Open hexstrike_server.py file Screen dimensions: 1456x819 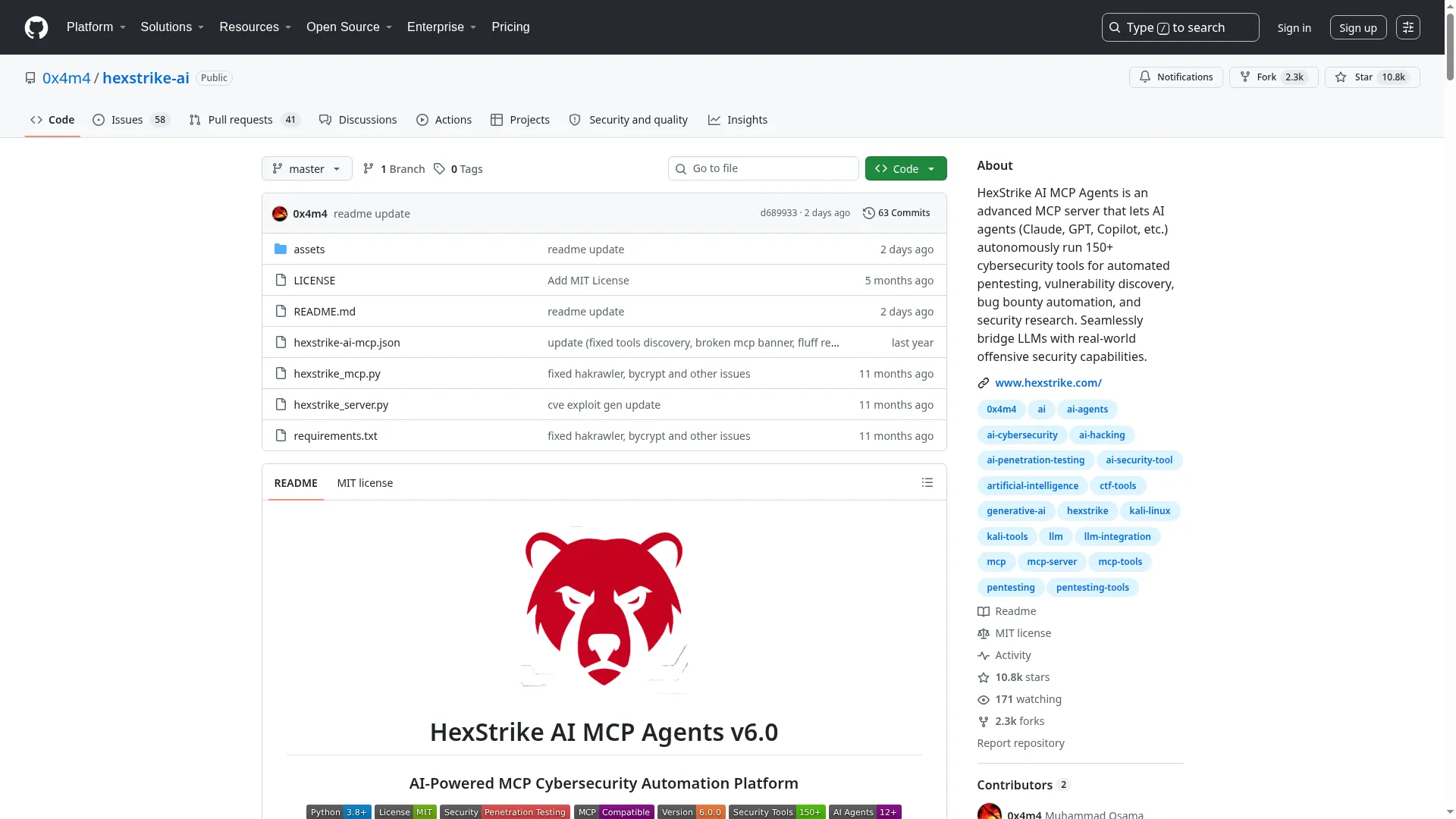pos(340,405)
